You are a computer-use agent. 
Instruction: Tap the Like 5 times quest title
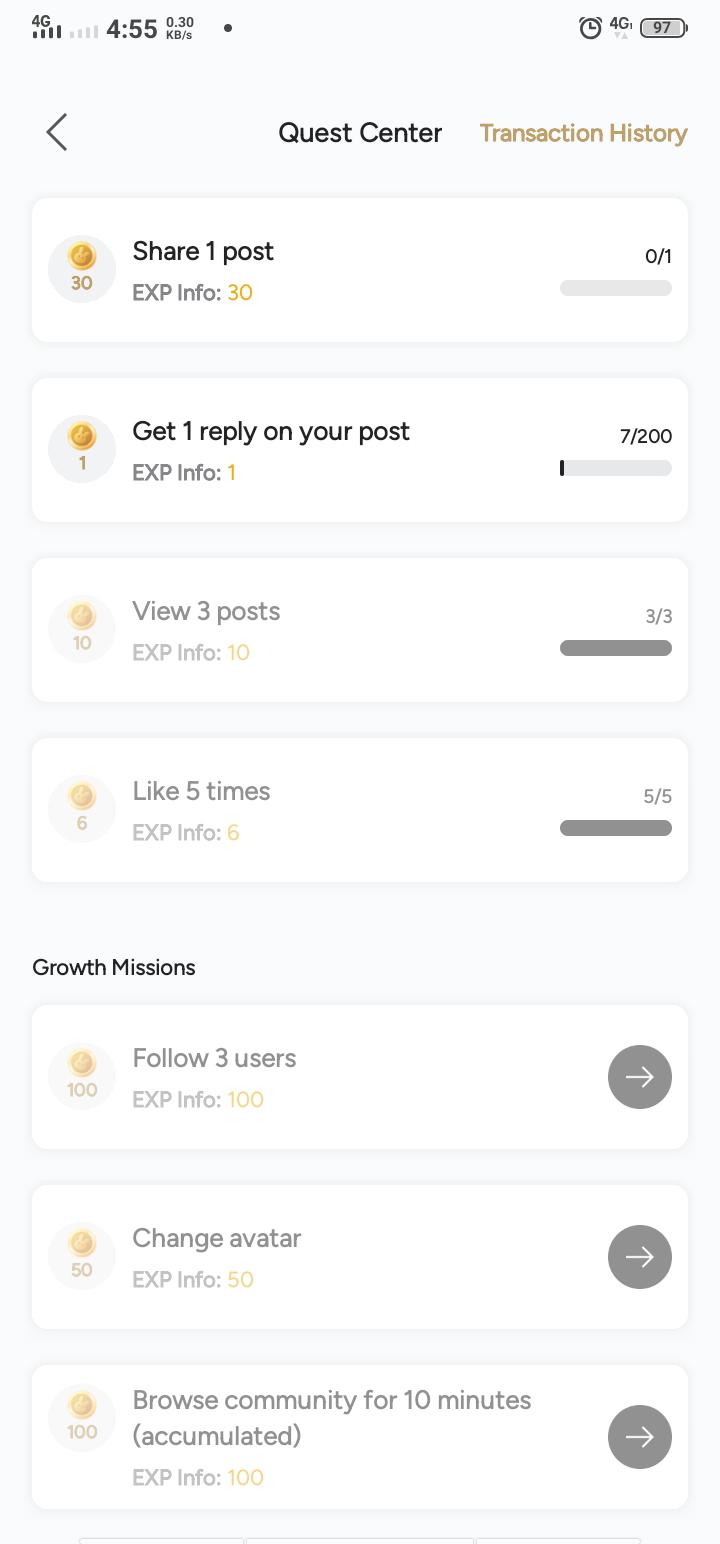201,791
